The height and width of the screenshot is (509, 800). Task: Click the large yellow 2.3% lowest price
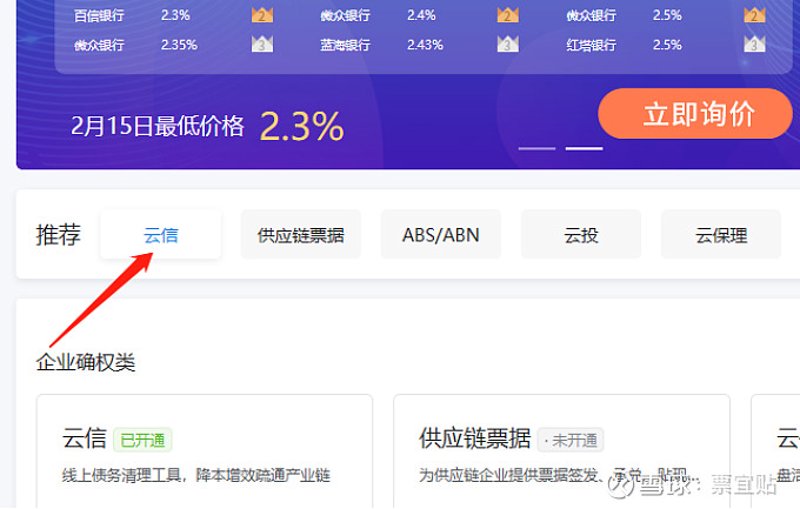pyautogui.click(x=302, y=126)
